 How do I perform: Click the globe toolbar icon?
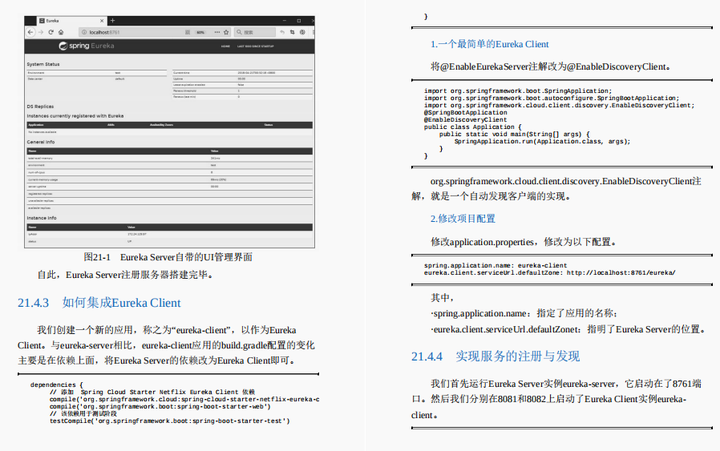pyautogui.click(x=303, y=32)
